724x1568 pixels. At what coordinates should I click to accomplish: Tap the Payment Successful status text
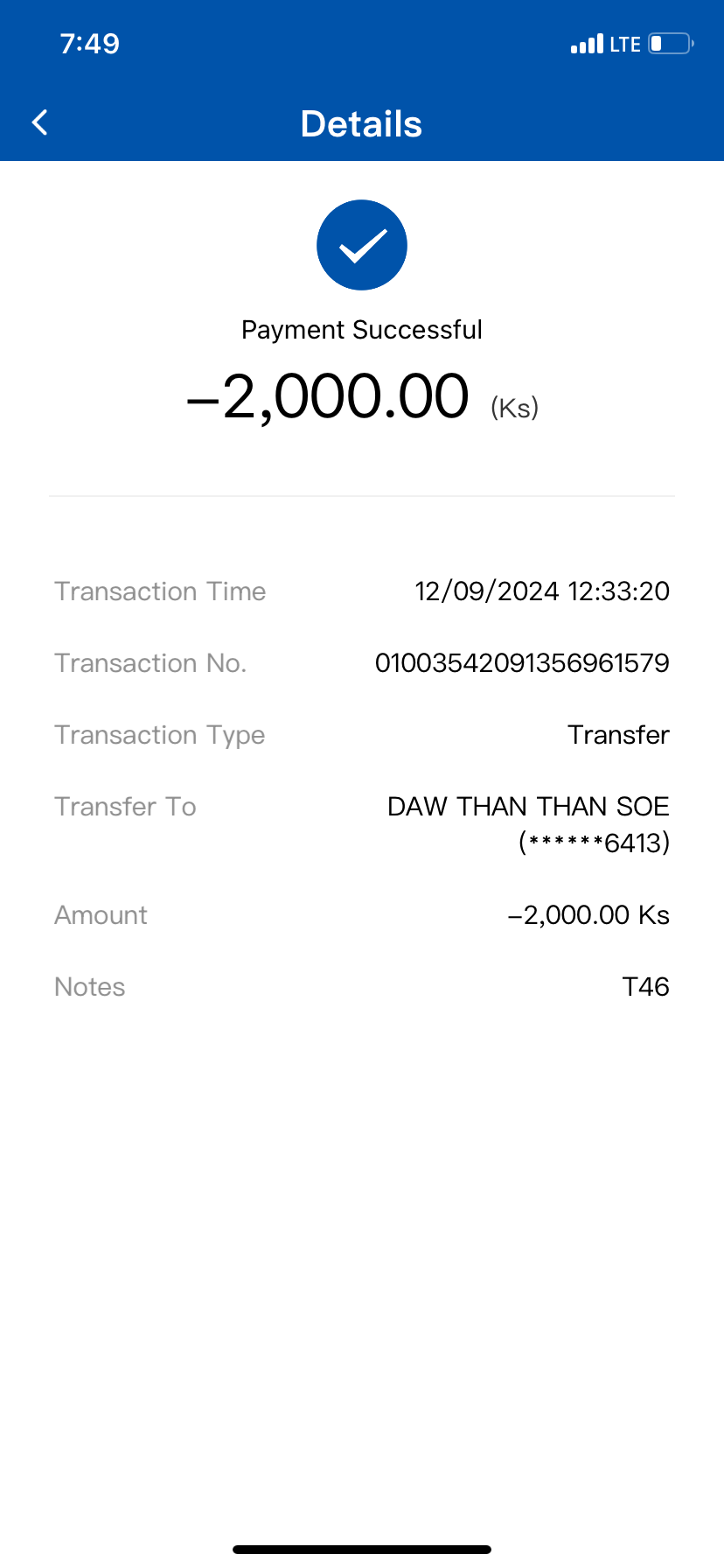pyautogui.click(x=362, y=330)
